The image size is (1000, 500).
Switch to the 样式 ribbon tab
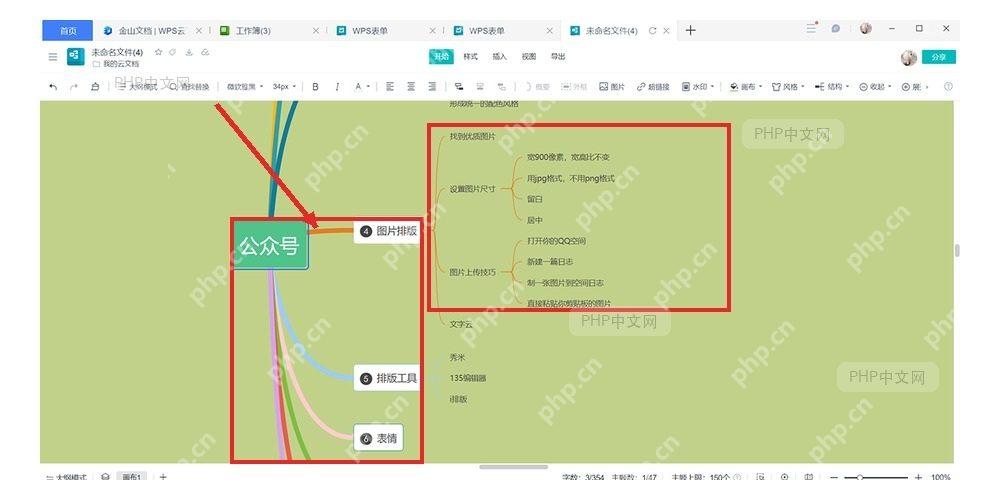471,57
